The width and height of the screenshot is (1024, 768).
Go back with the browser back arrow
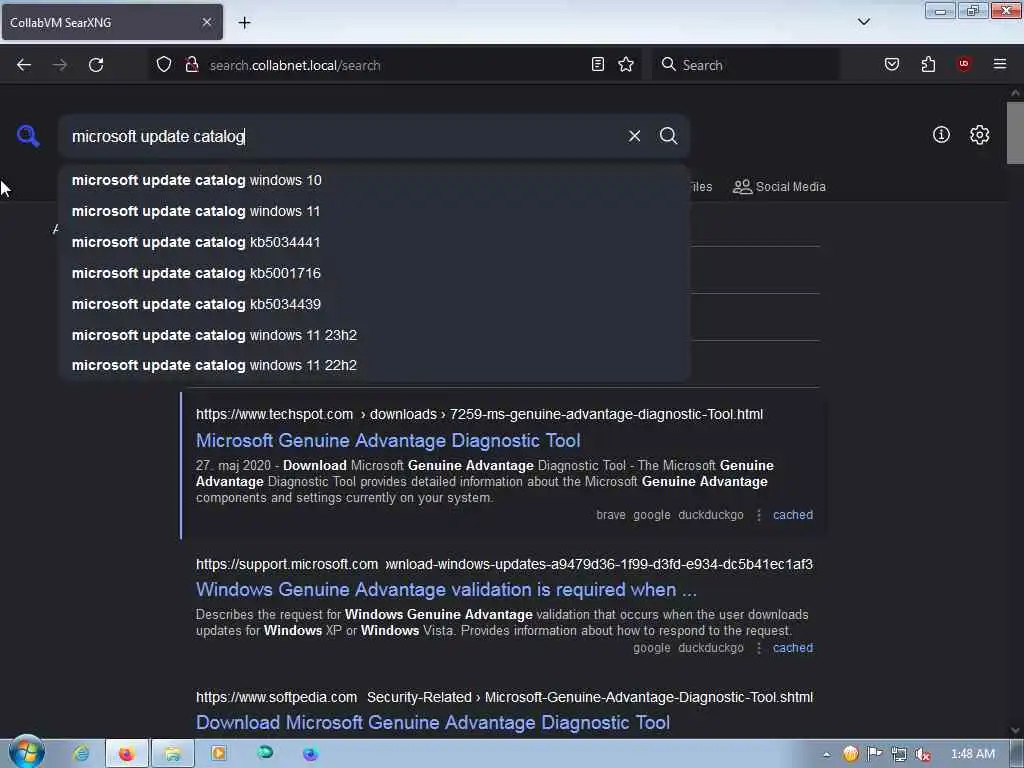pos(24,65)
